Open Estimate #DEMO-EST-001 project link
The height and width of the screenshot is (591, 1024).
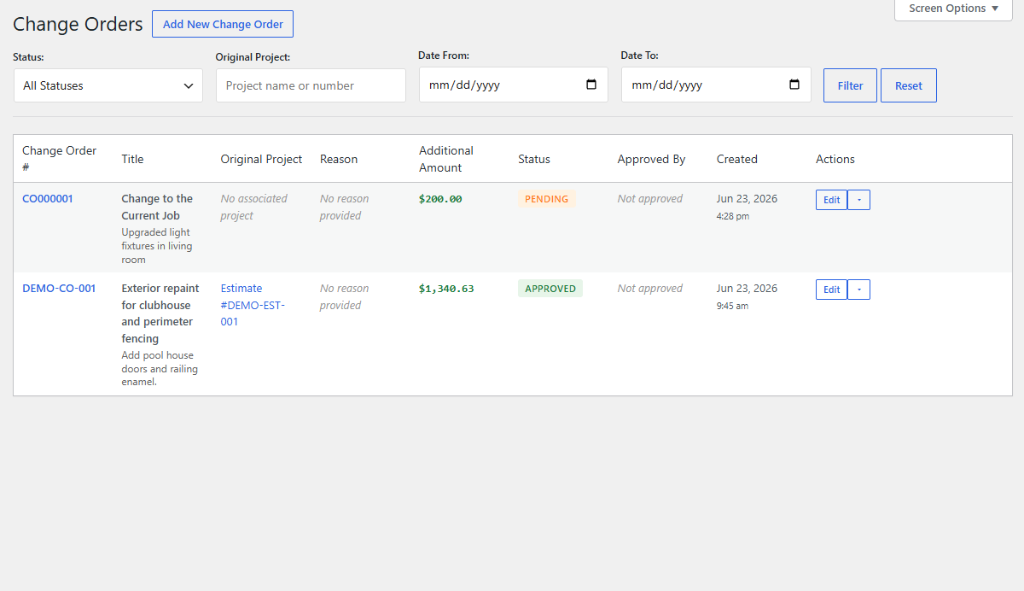(x=253, y=305)
